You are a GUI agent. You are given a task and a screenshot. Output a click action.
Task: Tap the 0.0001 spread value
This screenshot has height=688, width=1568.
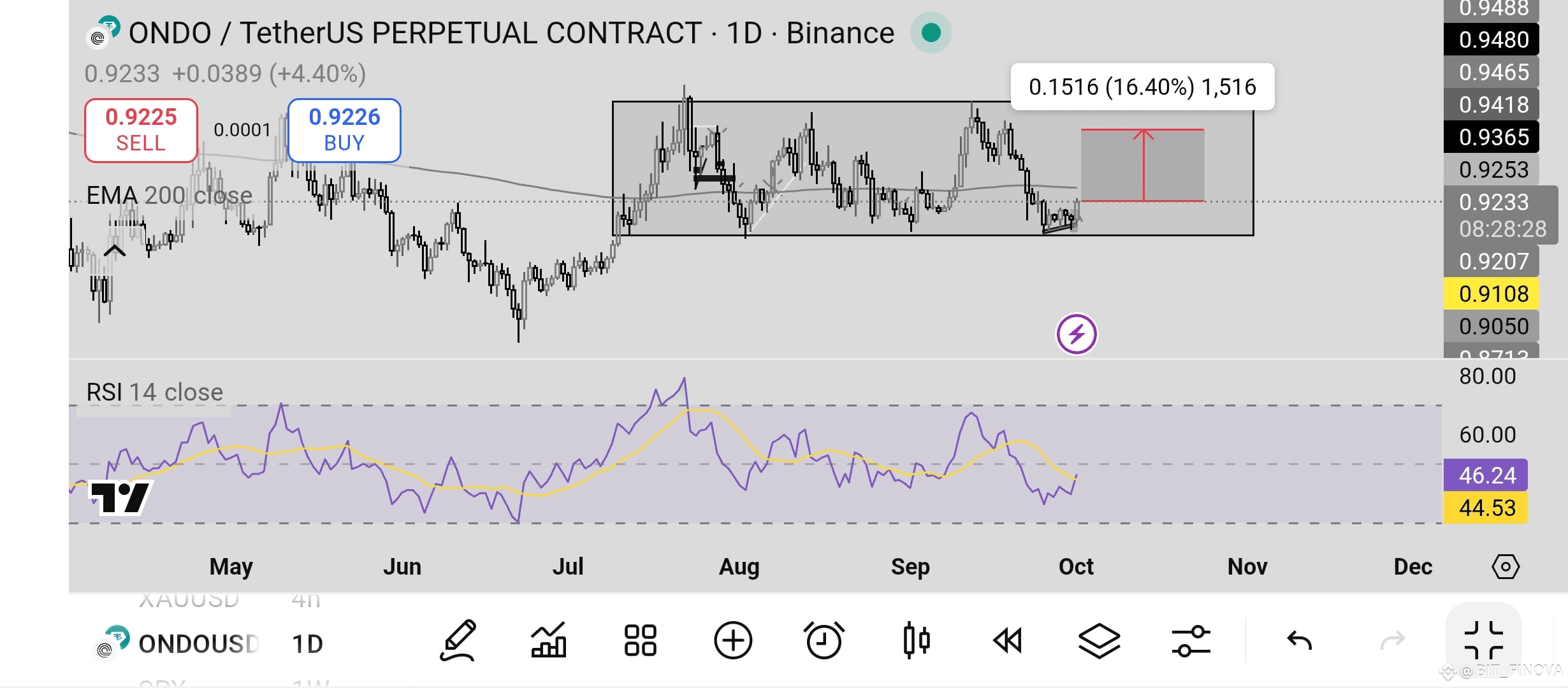point(242,130)
